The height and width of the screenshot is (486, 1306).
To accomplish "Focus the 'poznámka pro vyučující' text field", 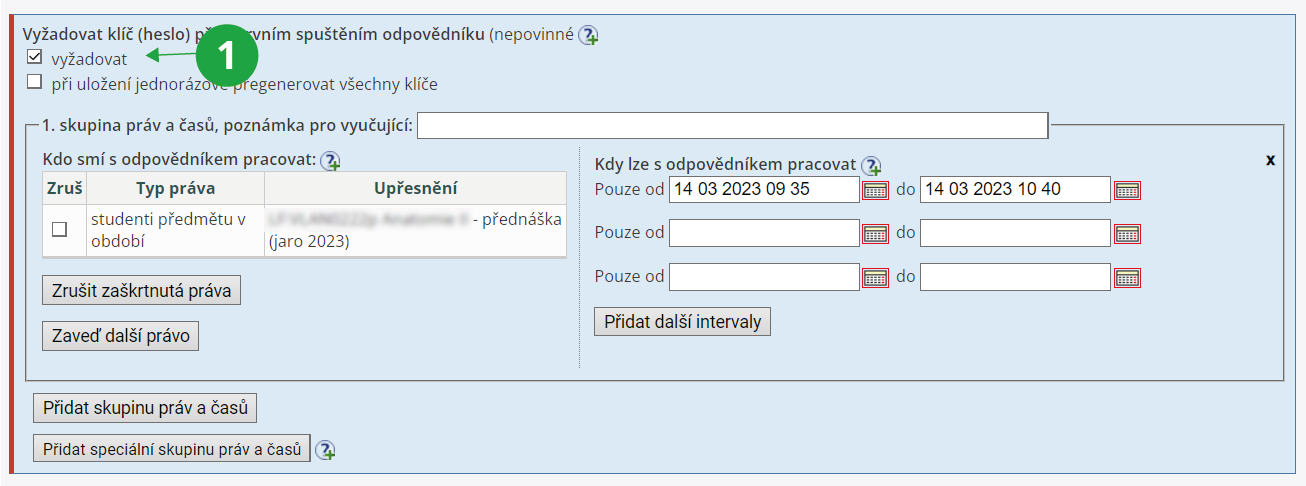I will 732,126.
